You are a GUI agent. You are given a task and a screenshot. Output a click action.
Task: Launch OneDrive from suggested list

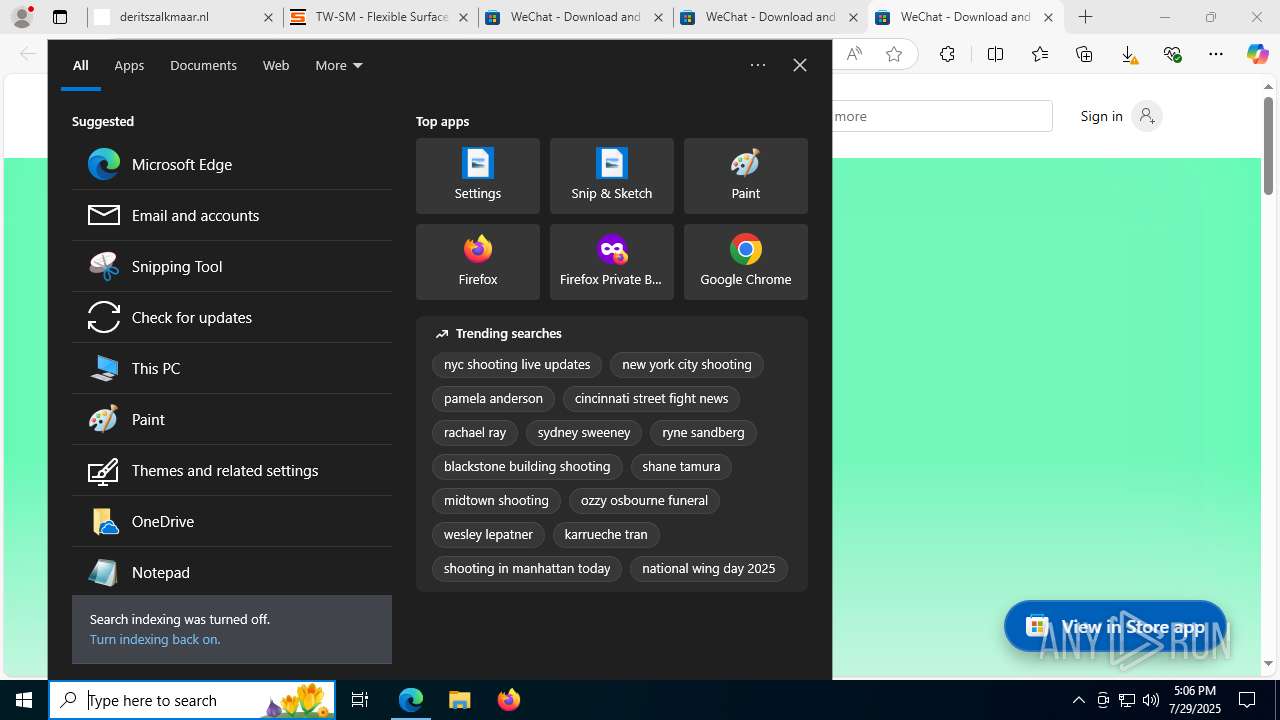pyautogui.click(x=231, y=521)
